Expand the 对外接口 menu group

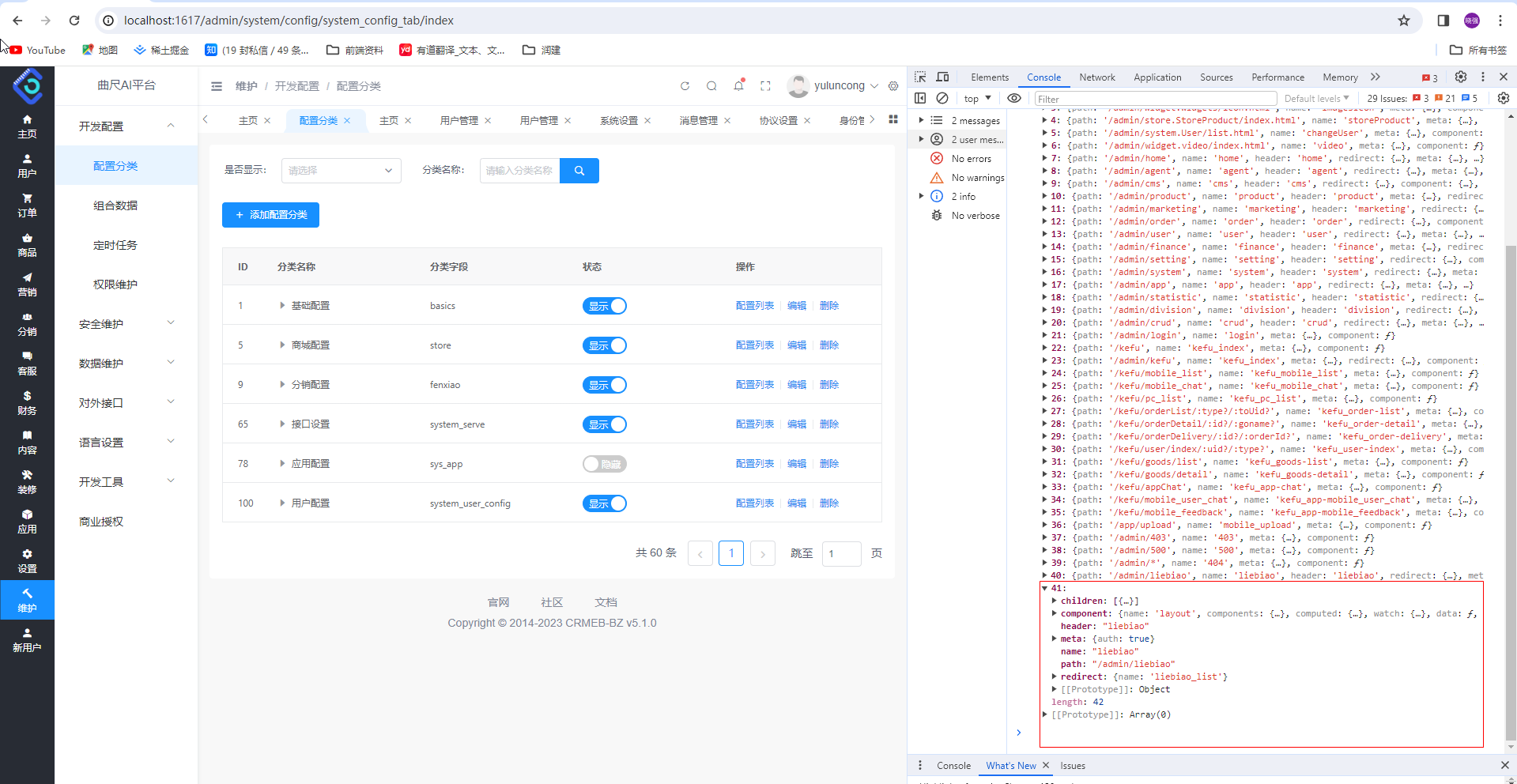pos(126,403)
